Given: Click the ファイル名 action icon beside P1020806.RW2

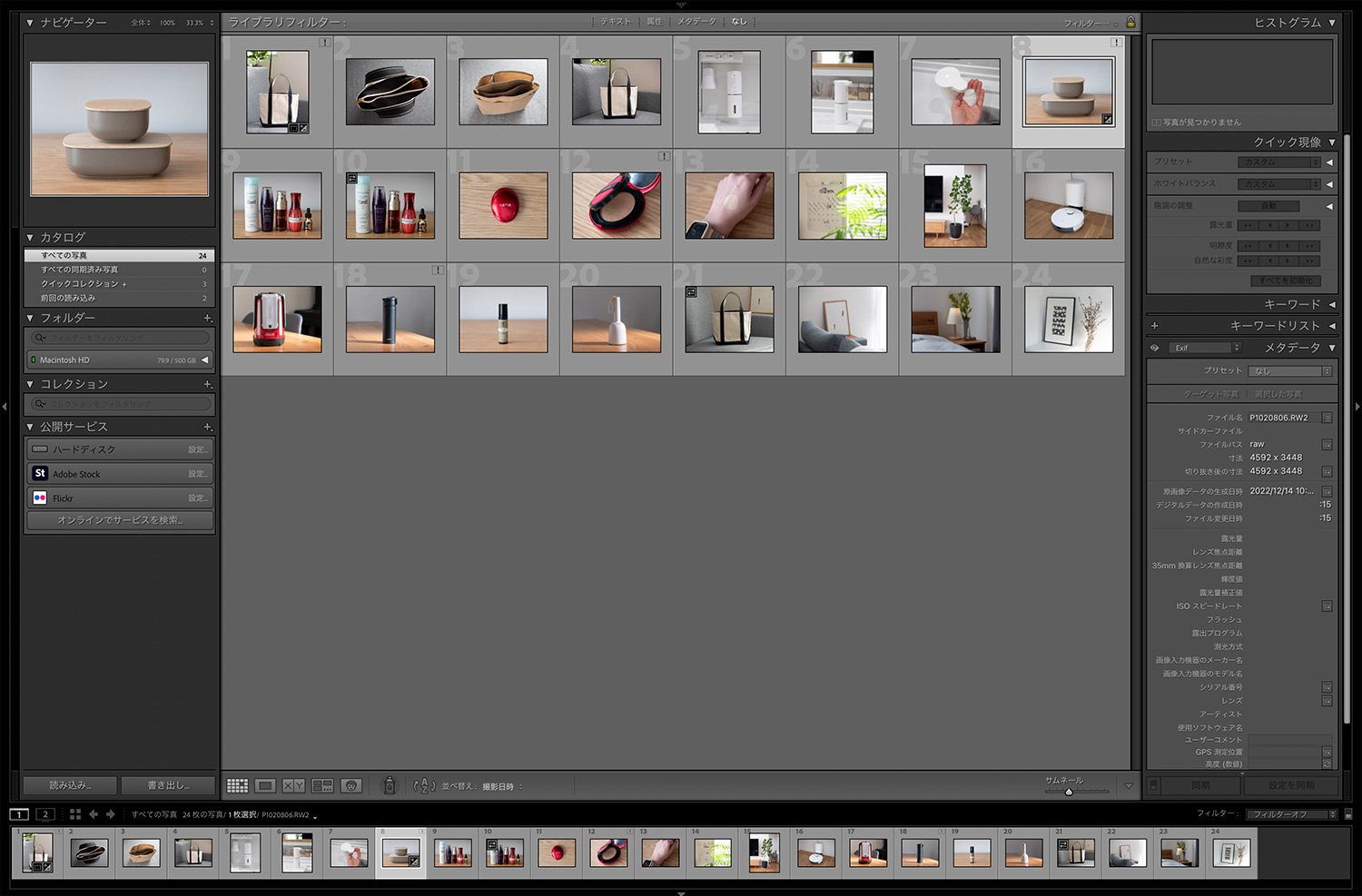Looking at the screenshot, I should [1327, 418].
